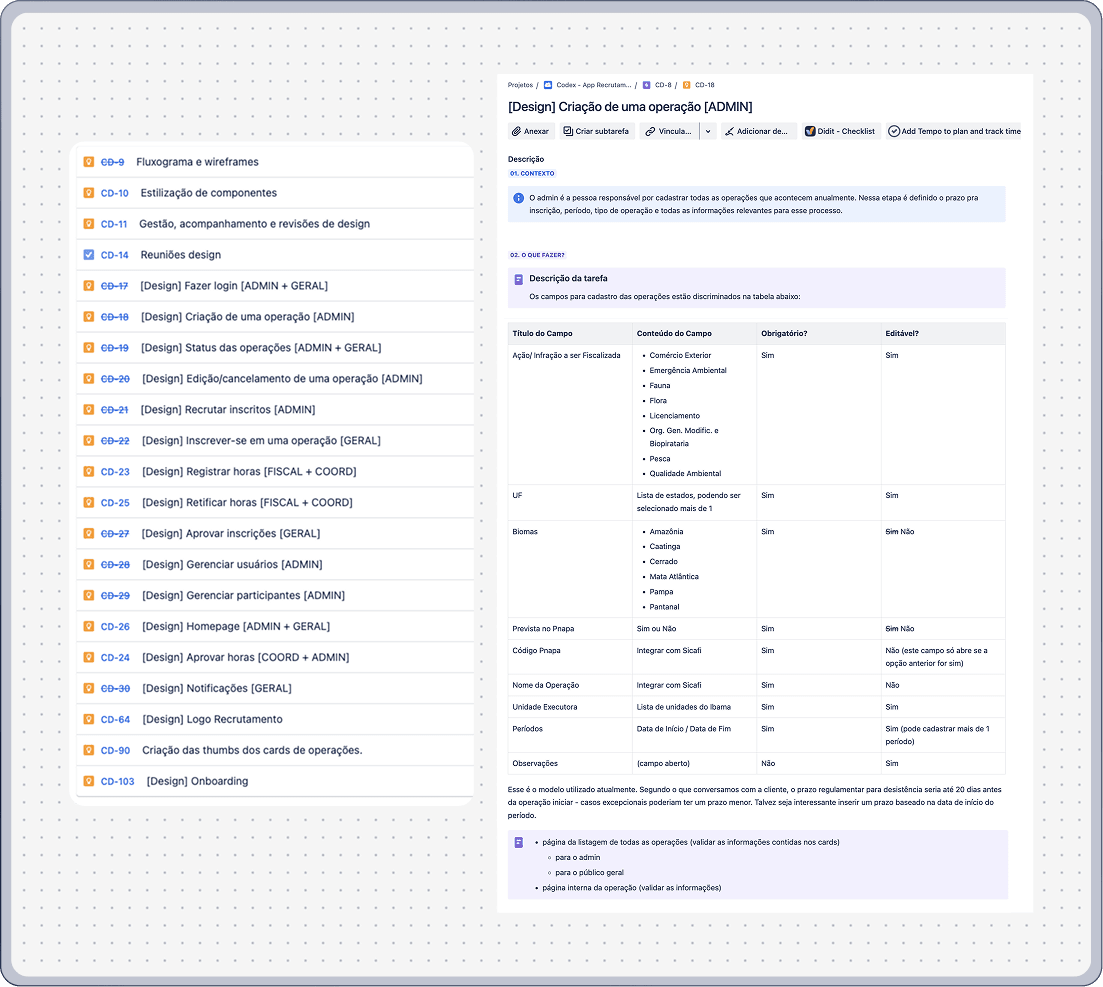Open the Vincular dropdown chevron

click(708, 131)
